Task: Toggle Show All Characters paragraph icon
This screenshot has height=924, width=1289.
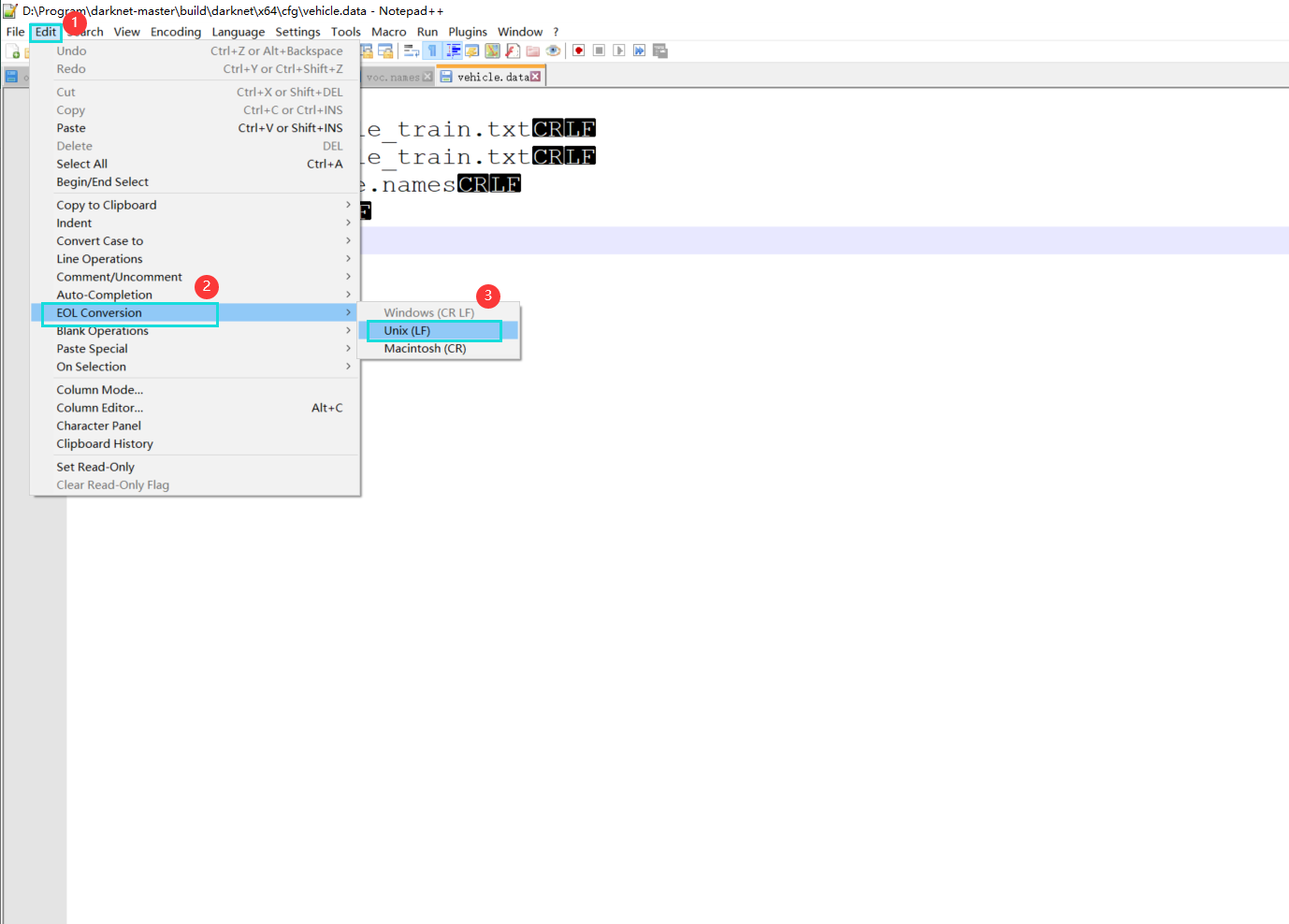Action: (431, 51)
